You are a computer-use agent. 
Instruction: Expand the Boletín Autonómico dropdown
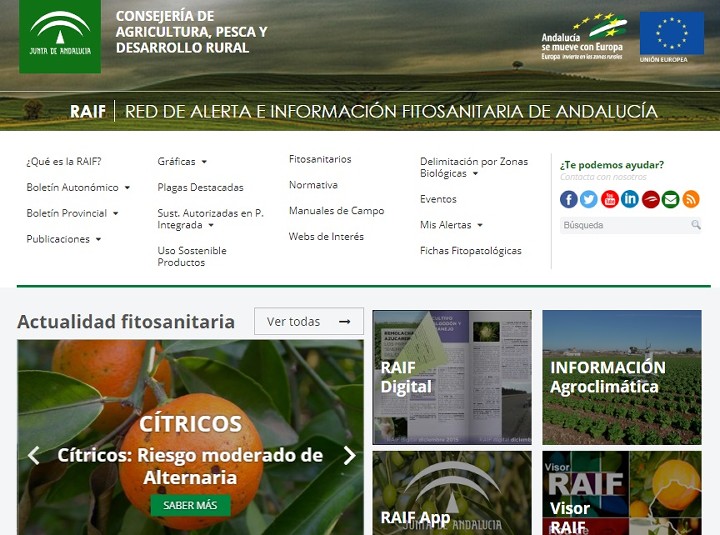tap(78, 188)
